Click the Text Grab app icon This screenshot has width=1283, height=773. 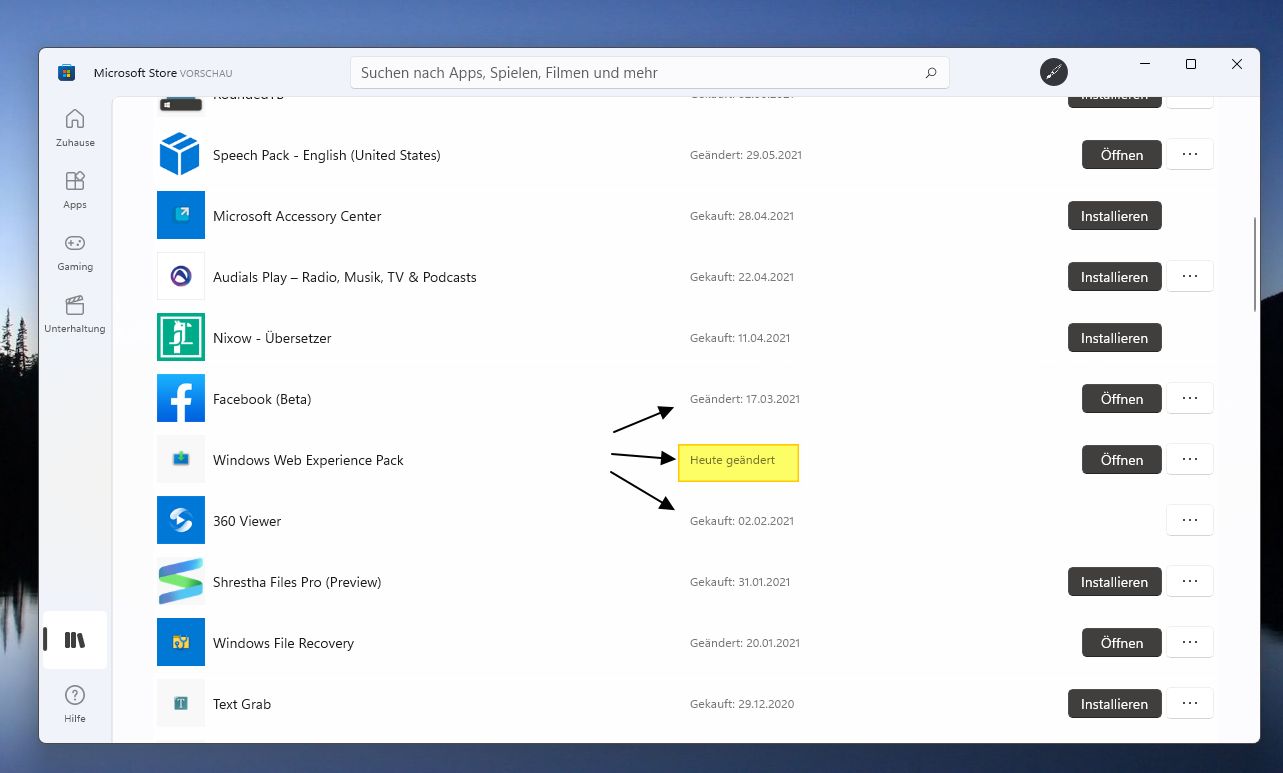(181, 703)
